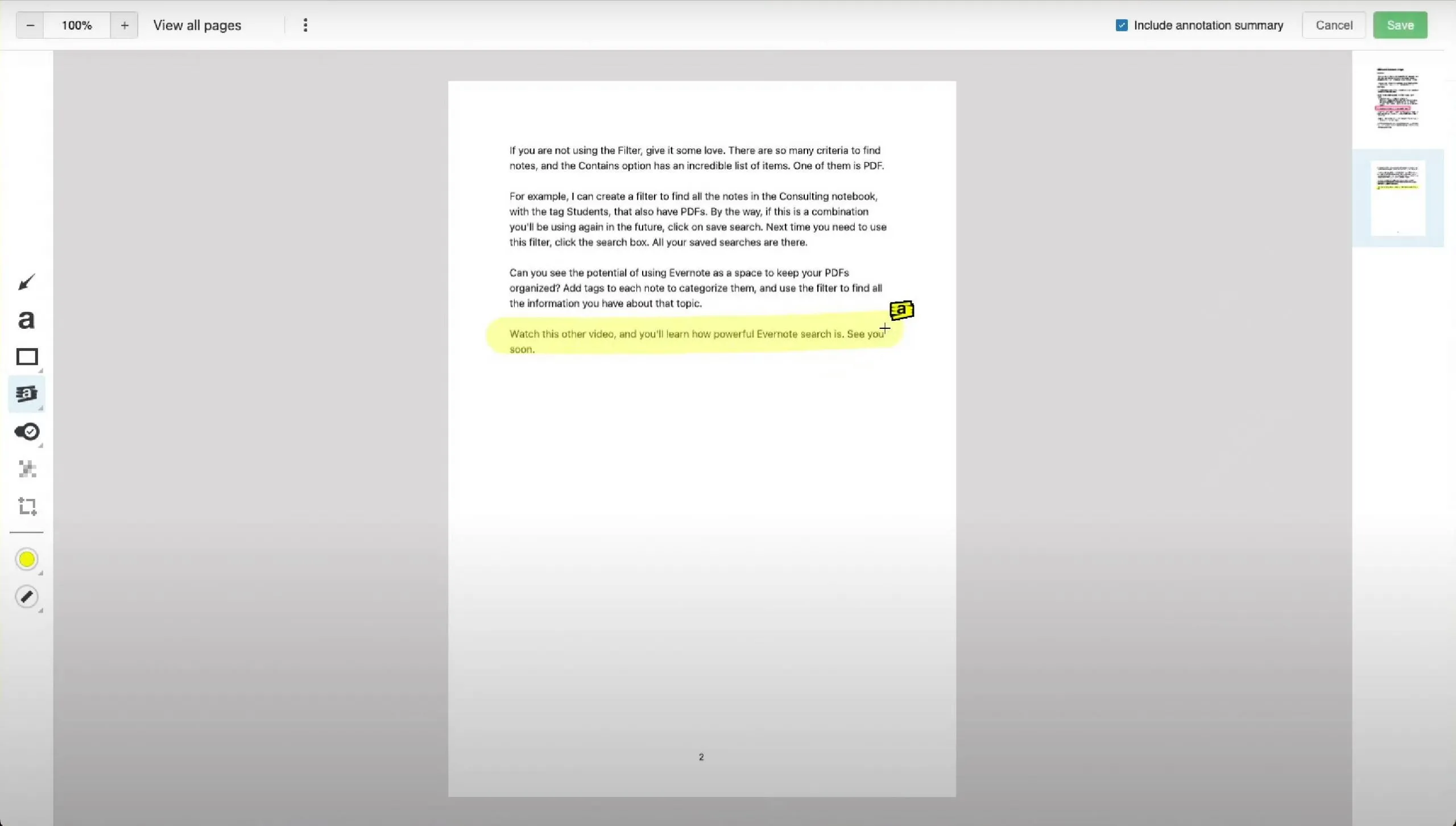Select page 2 thumbnail
This screenshot has width=1456, height=826.
pyautogui.click(x=1396, y=198)
